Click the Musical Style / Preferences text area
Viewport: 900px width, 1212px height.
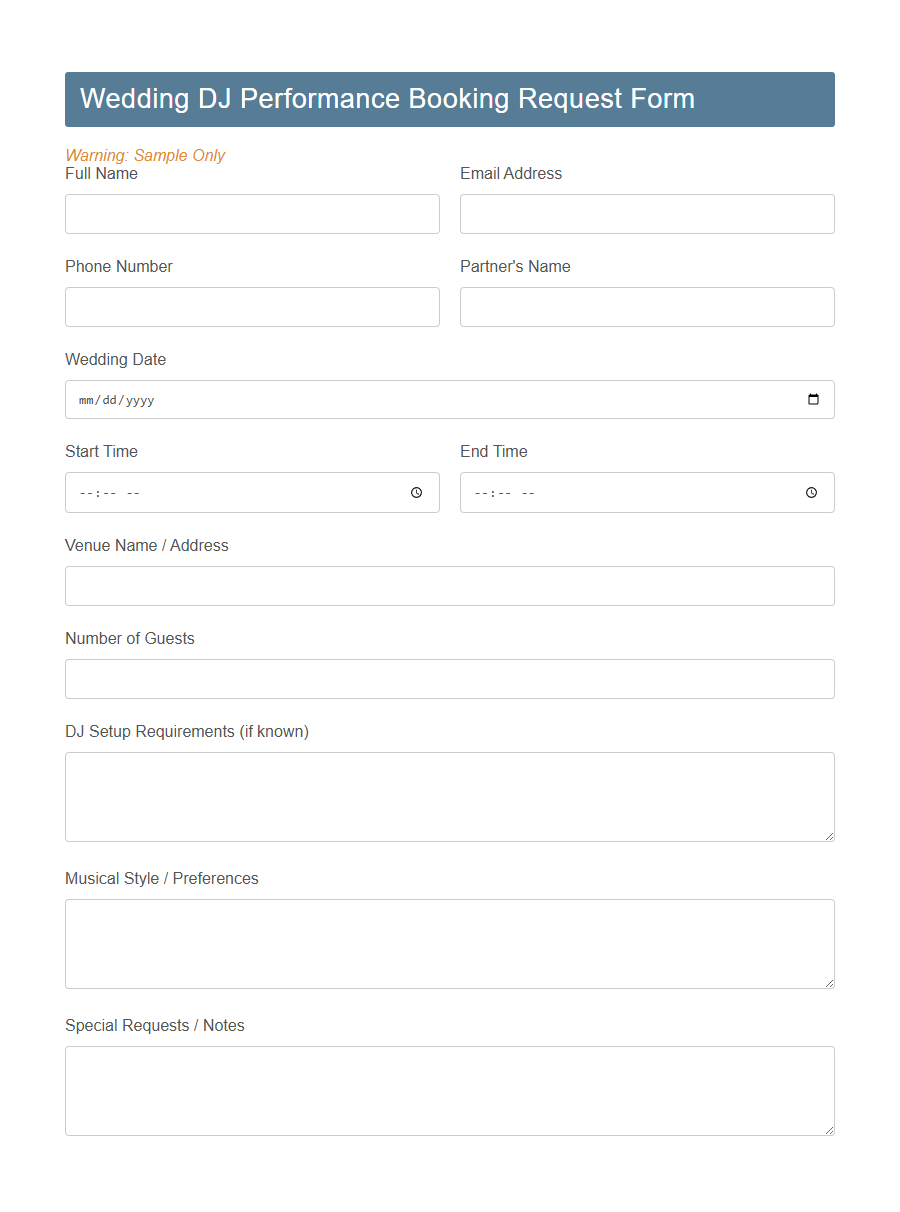click(450, 942)
